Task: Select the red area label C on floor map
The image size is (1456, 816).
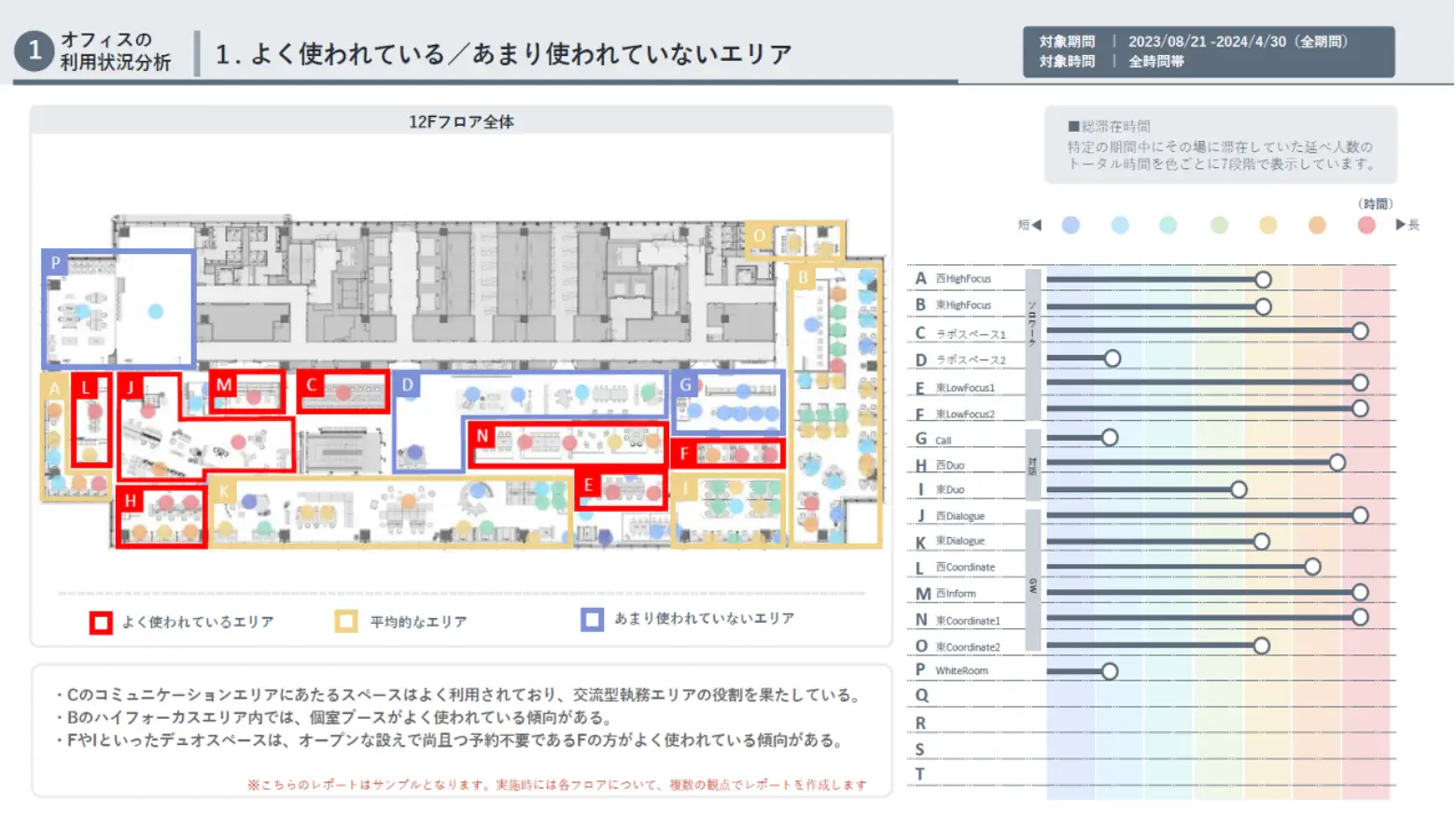Action: coord(312,385)
